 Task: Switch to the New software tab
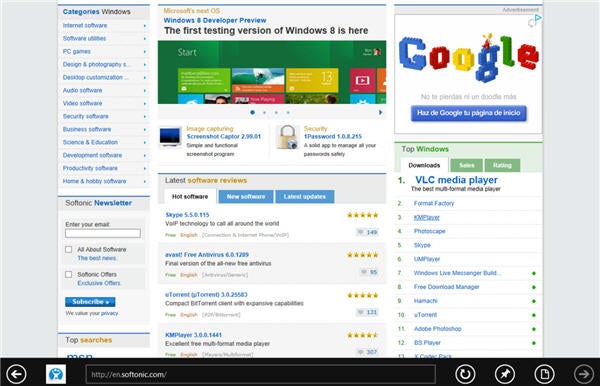246,197
